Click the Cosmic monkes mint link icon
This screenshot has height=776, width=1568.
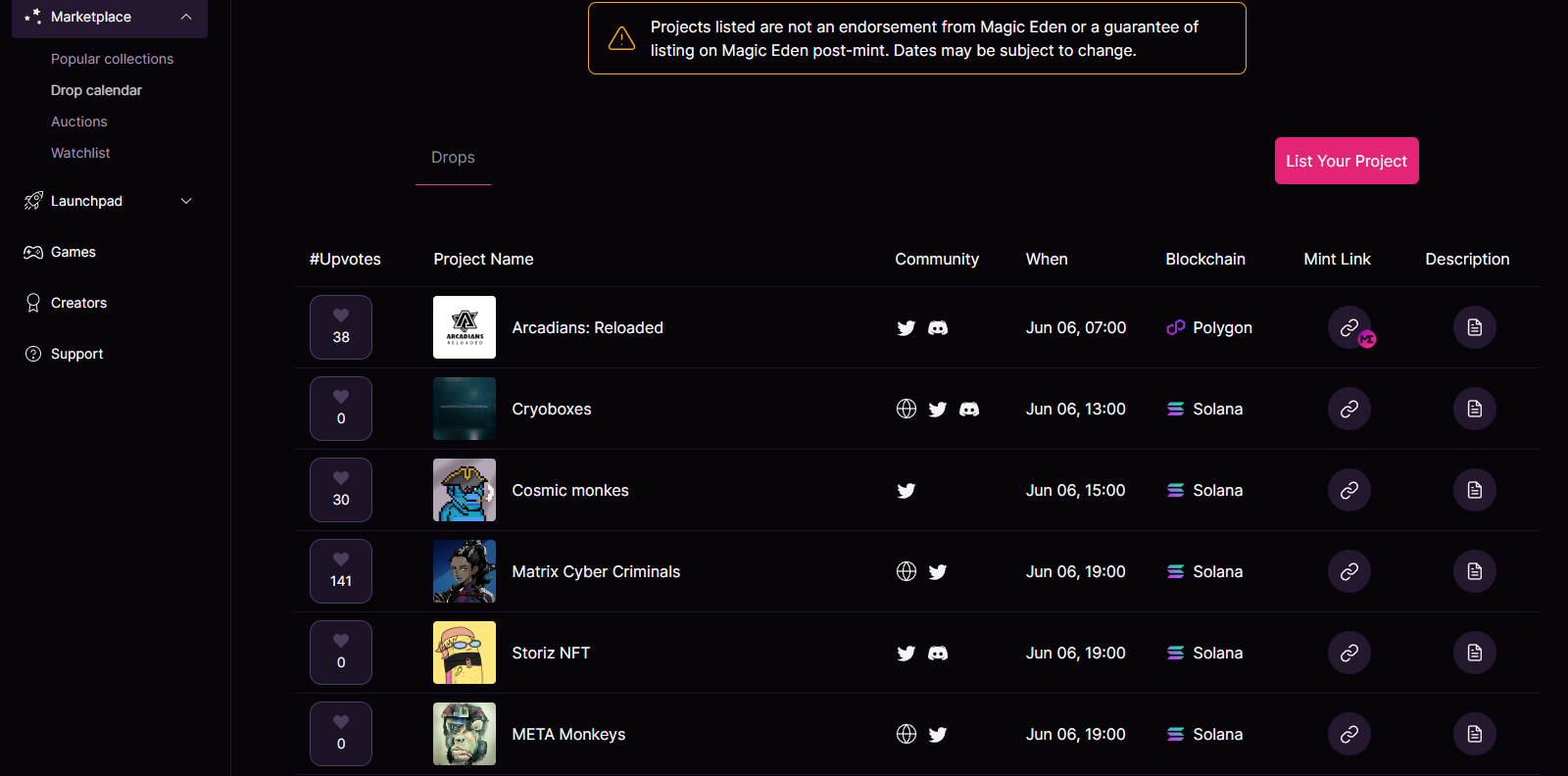tap(1348, 491)
